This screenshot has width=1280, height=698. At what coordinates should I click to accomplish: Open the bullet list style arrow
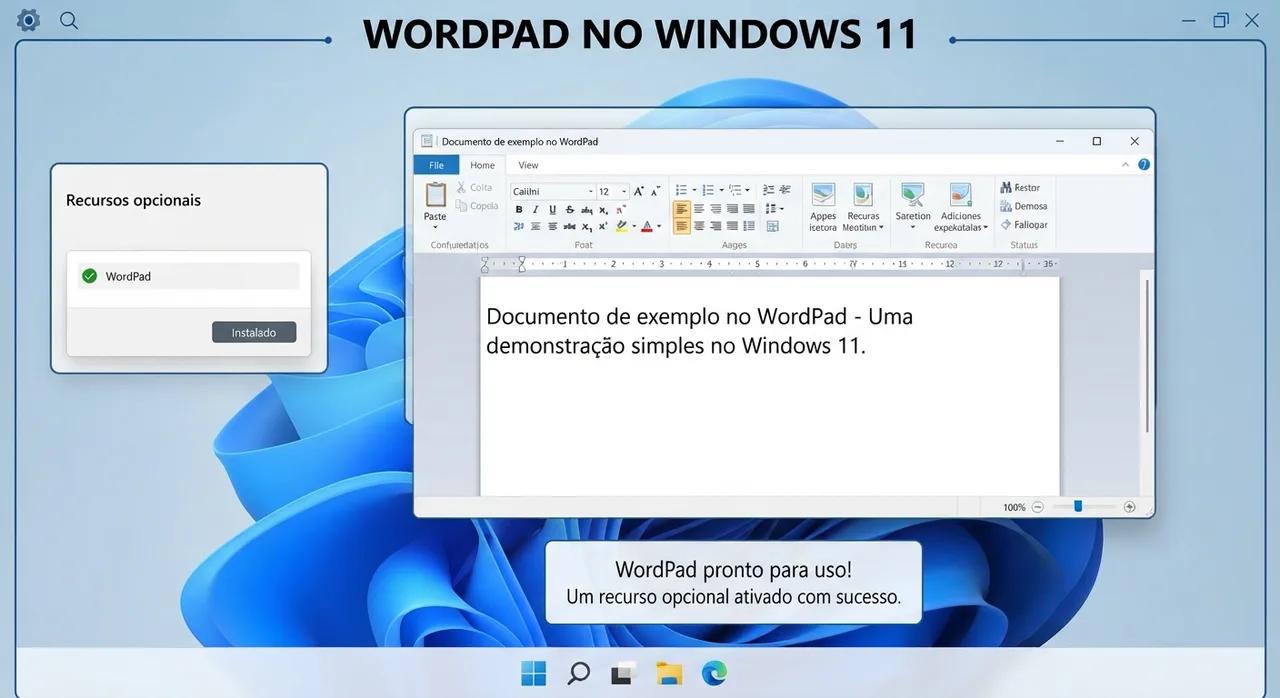click(x=693, y=190)
